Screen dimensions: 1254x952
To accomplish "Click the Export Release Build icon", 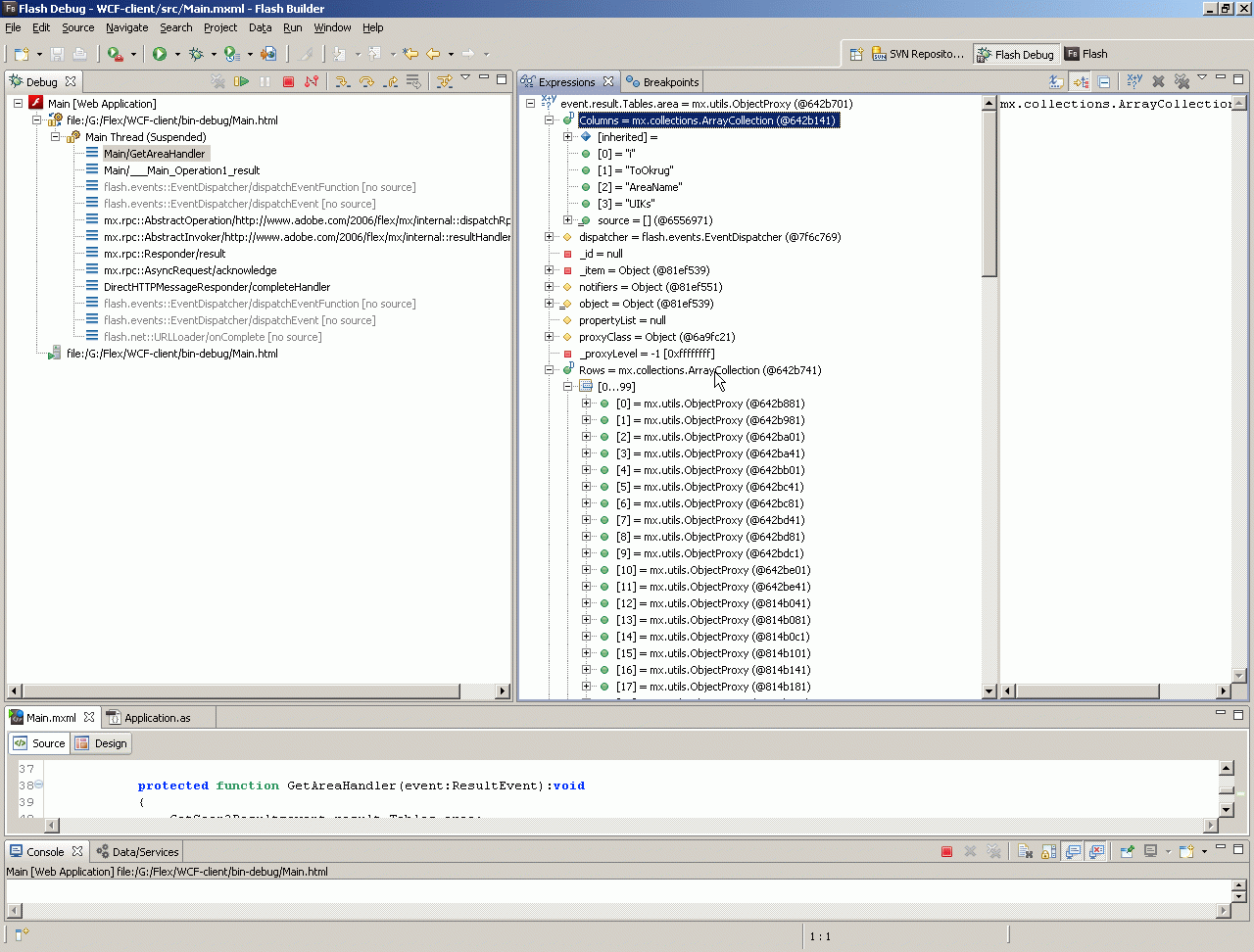I will 268,54.
